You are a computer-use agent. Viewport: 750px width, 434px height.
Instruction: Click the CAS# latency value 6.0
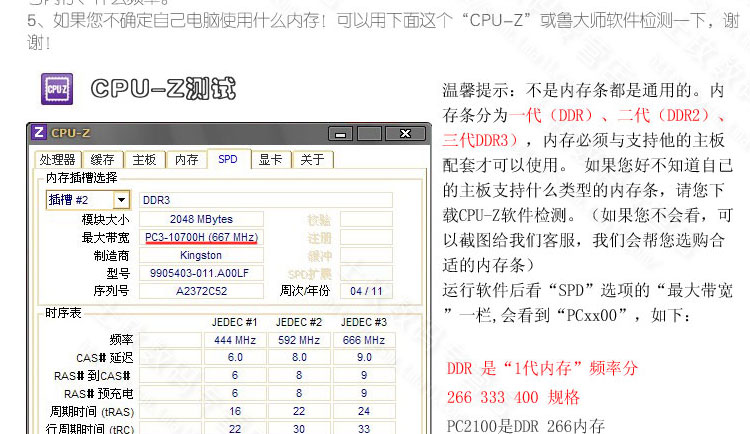click(x=235, y=357)
